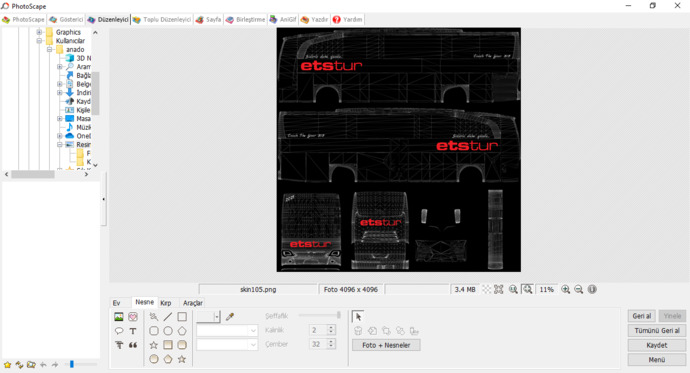Switch to the Kırp crop tab
690x373 pixels.
pyautogui.click(x=165, y=303)
